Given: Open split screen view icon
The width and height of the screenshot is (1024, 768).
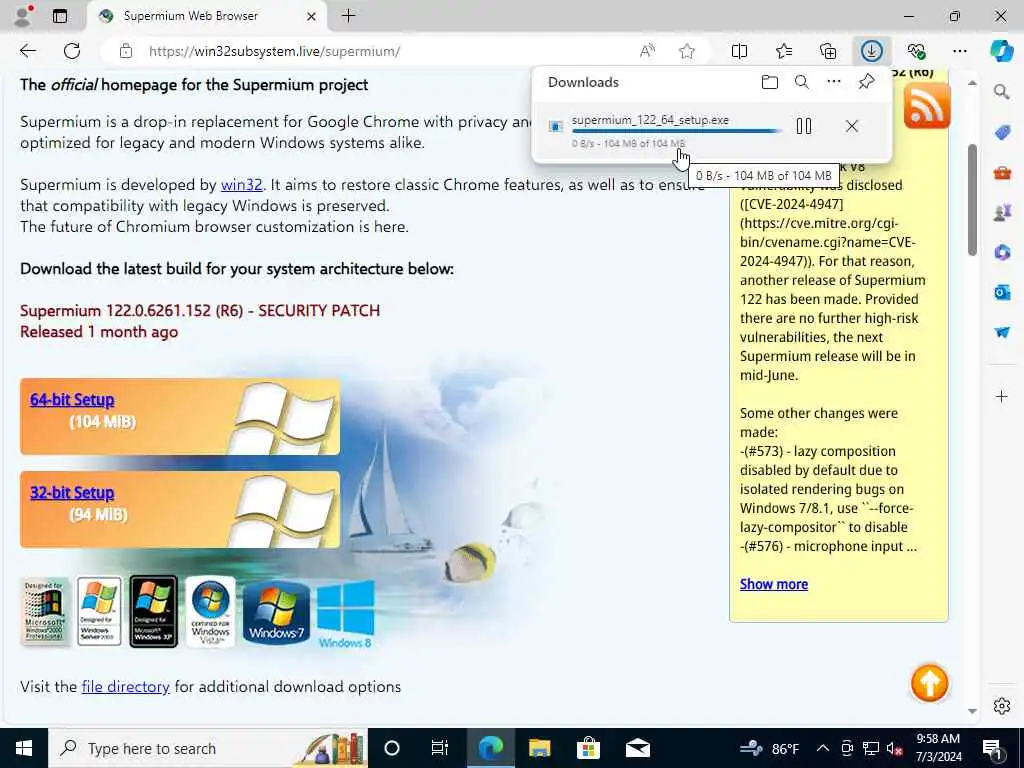Looking at the screenshot, I should tap(739, 51).
